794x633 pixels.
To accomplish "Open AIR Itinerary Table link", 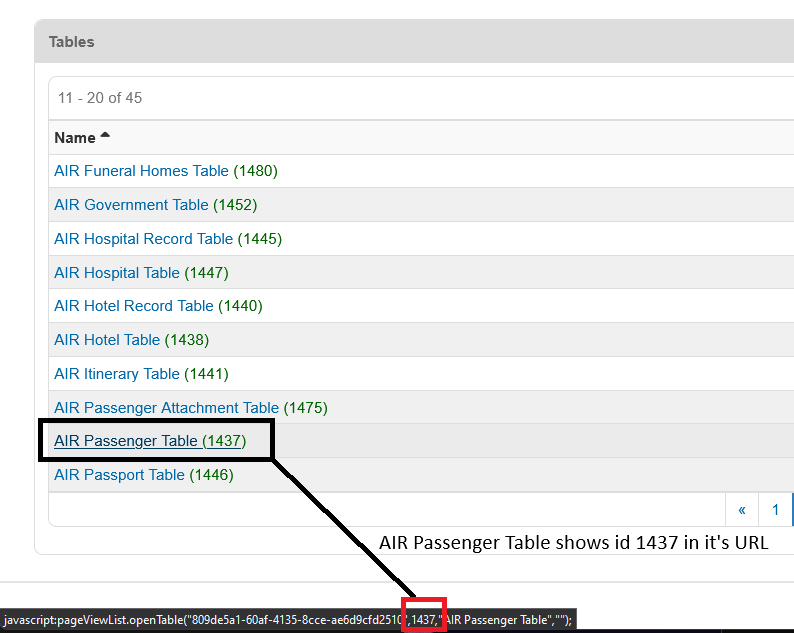I will coord(117,374).
